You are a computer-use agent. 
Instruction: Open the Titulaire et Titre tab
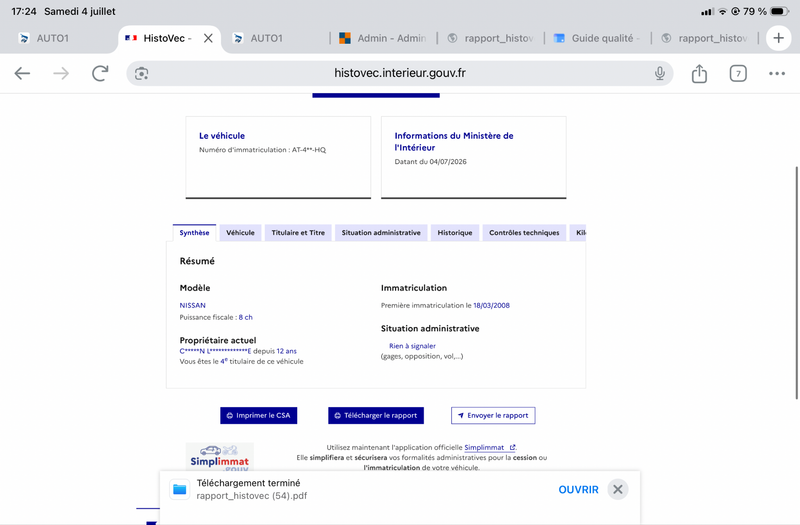(x=298, y=233)
